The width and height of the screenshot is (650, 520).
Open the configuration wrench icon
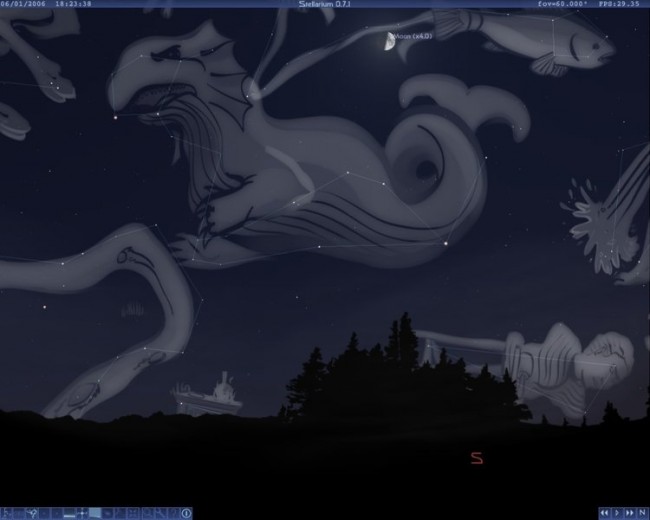[x=160, y=513]
